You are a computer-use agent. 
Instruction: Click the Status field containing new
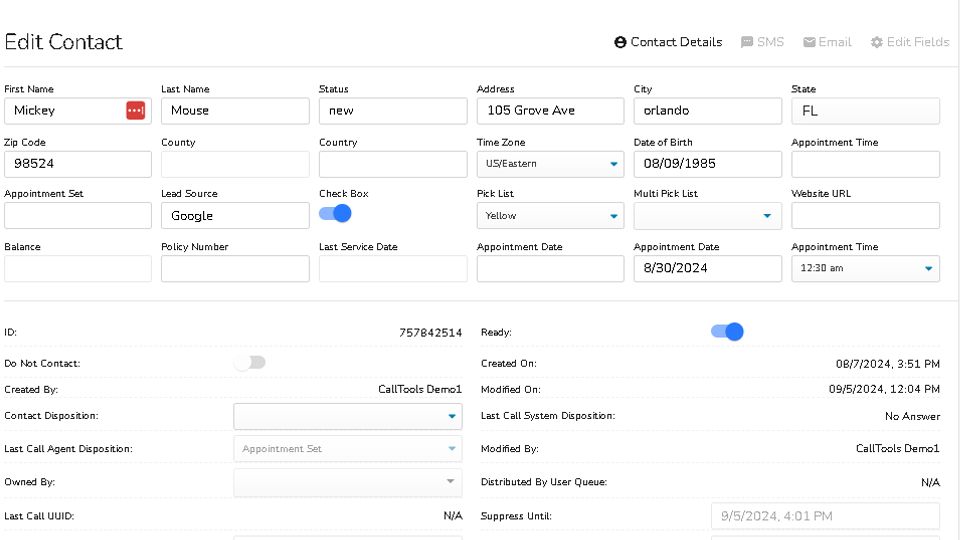pyautogui.click(x=392, y=111)
